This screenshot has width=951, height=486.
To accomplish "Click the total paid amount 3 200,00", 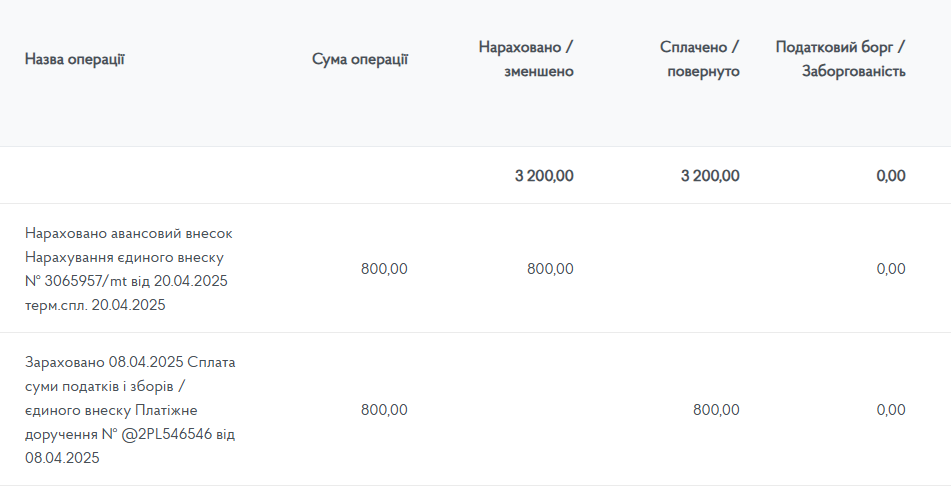I will click(710, 176).
